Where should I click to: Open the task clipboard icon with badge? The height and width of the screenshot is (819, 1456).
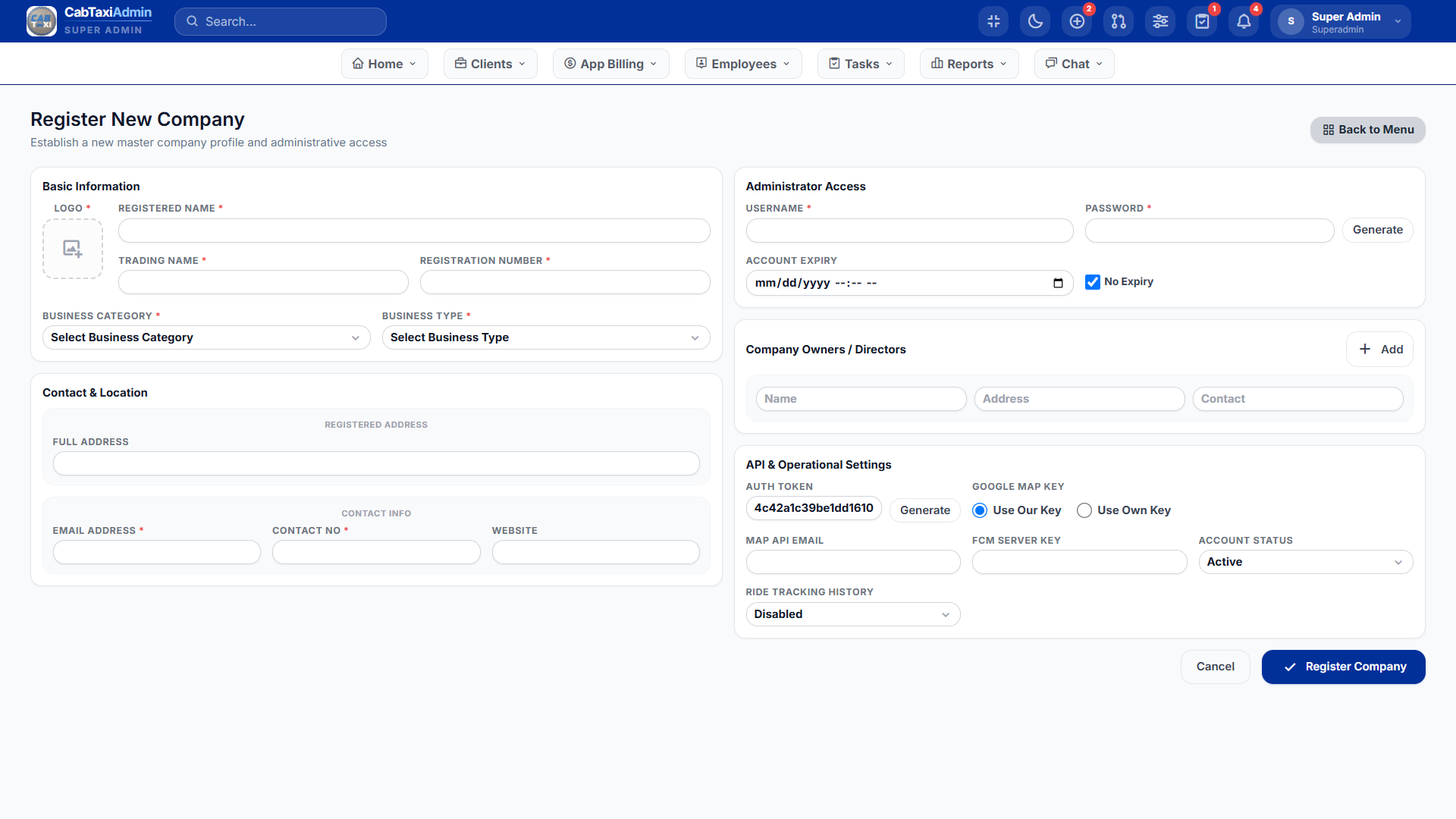pyautogui.click(x=1202, y=21)
